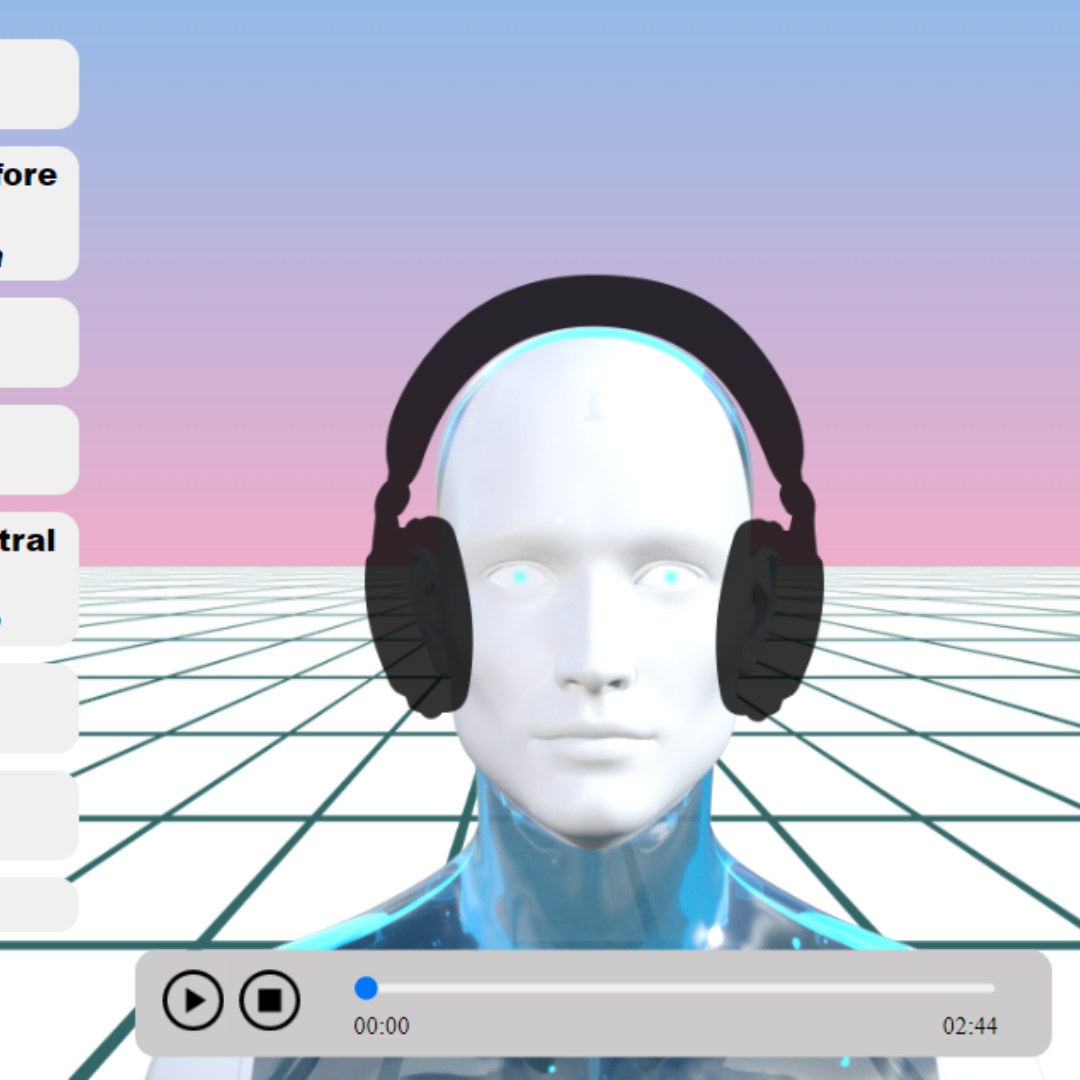Click the right headphone ear cup on screen
Viewport: 1080px width, 1080px height.
[x=770, y=618]
